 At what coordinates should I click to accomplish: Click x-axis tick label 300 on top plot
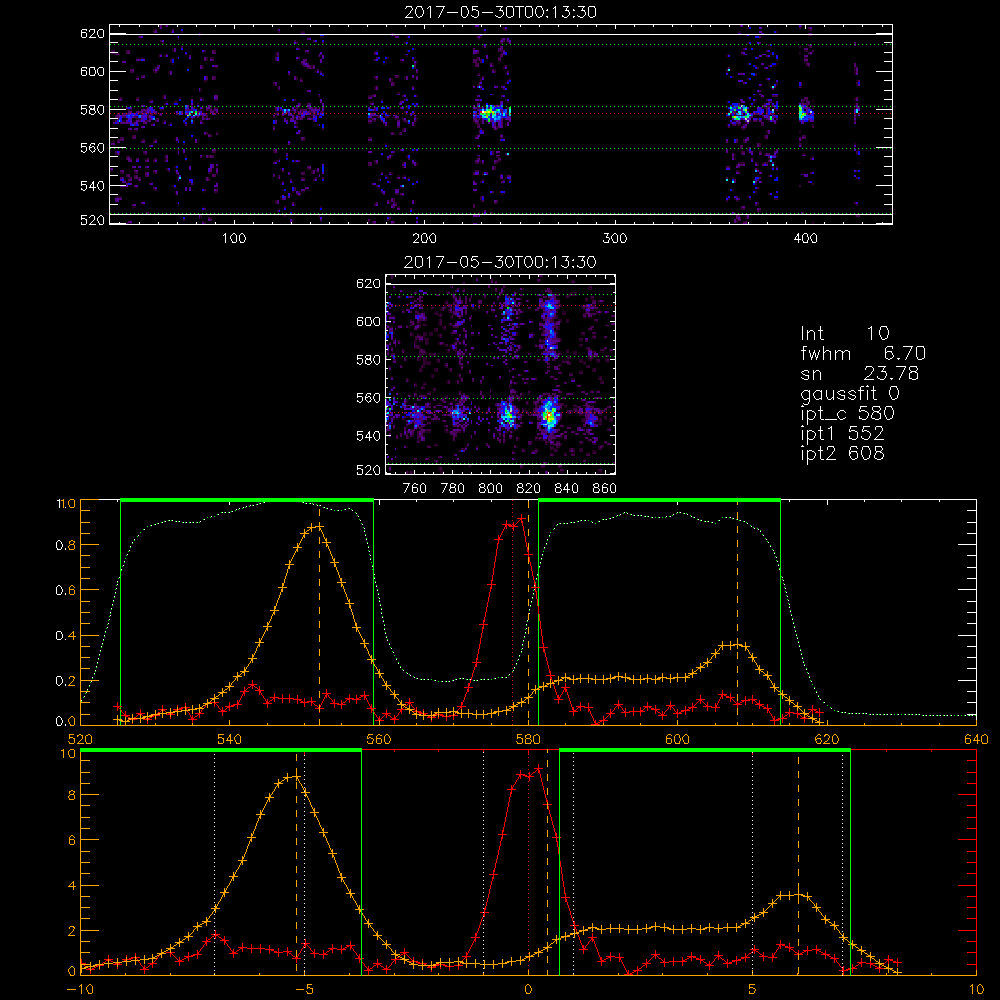[615, 239]
